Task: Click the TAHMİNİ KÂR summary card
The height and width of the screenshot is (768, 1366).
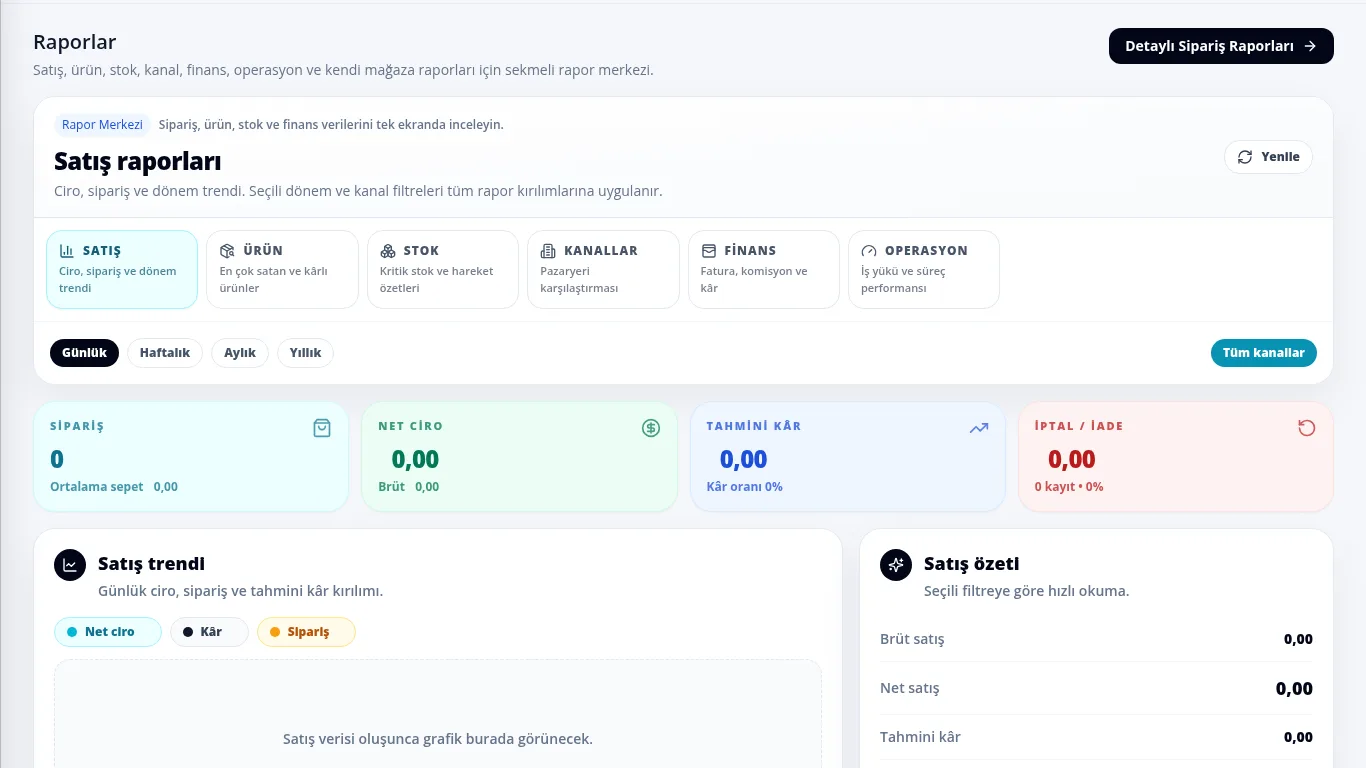Action: (x=848, y=457)
